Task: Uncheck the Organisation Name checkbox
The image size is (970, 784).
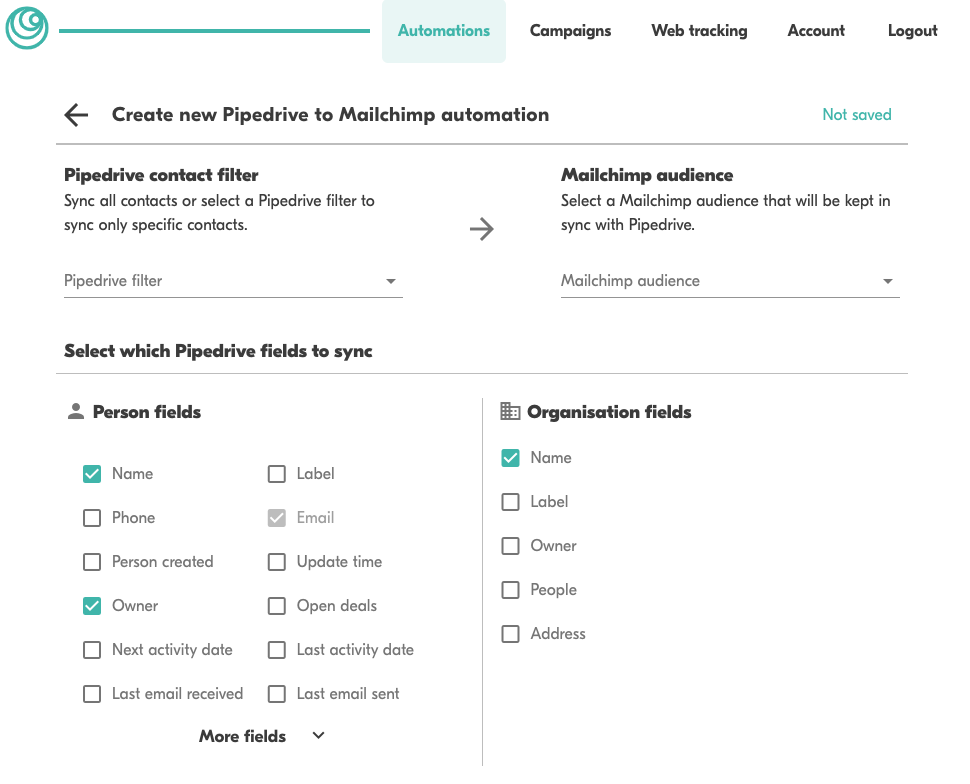Action: pos(510,458)
